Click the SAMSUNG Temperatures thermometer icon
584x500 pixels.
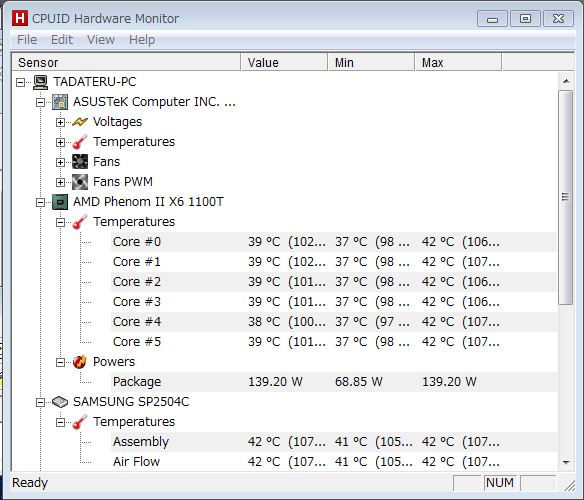pos(80,422)
